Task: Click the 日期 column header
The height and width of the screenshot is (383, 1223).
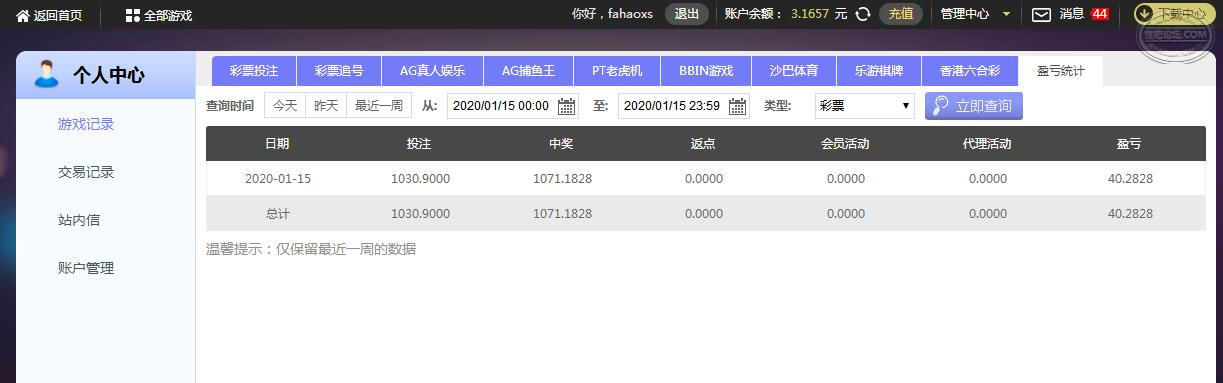Action: point(277,143)
